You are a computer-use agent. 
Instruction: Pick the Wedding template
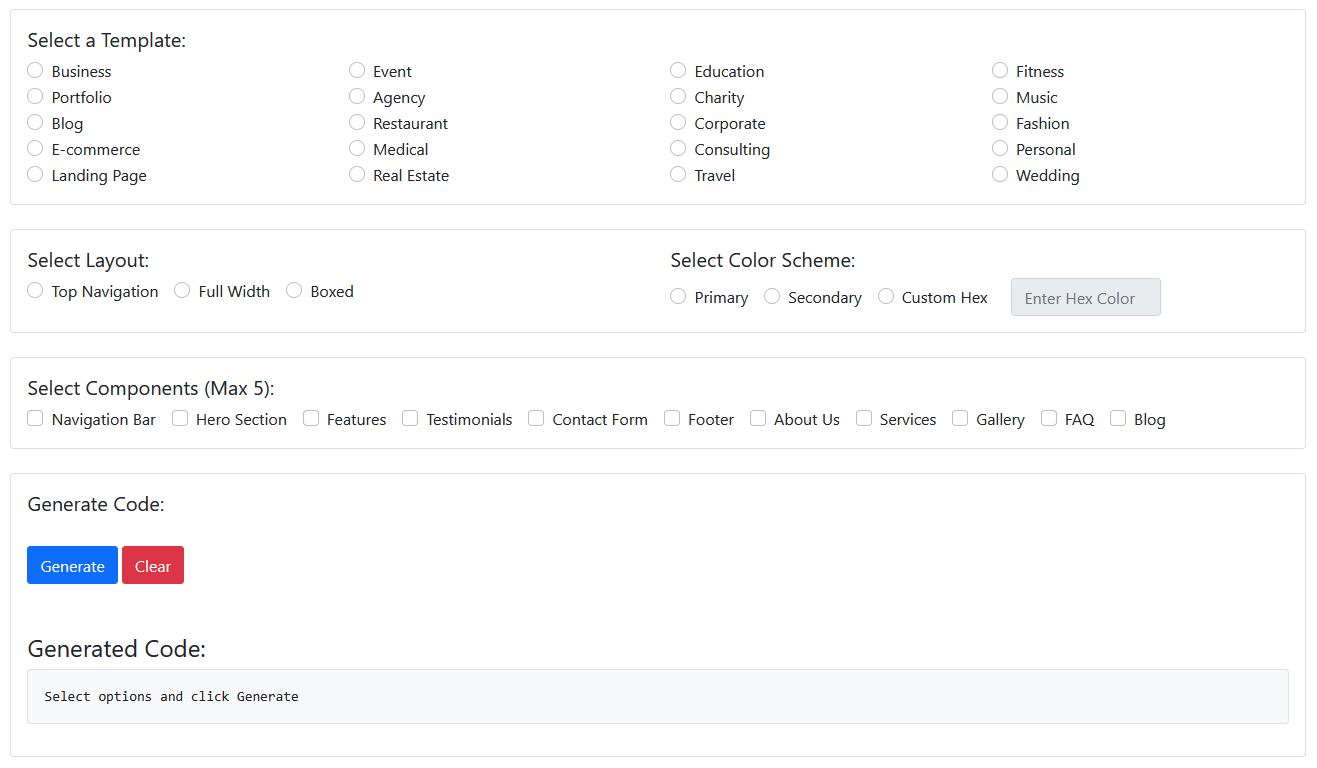(1000, 174)
